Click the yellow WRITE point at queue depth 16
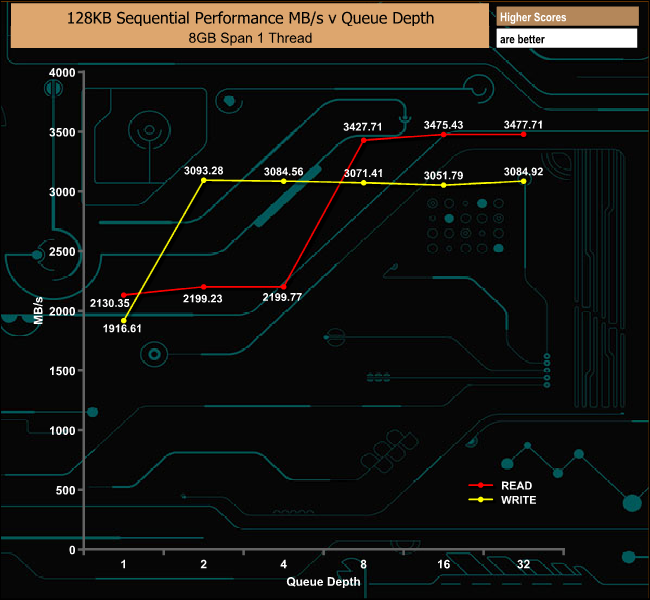The height and width of the screenshot is (600, 650). 444,185
